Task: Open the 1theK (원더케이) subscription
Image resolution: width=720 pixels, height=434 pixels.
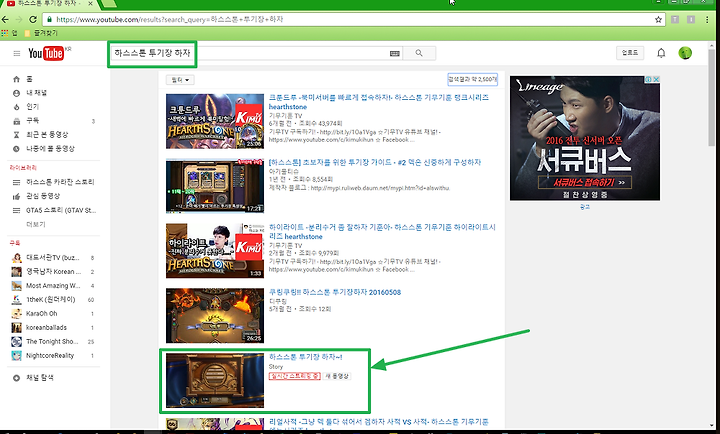Action: (x=53, y=299)
